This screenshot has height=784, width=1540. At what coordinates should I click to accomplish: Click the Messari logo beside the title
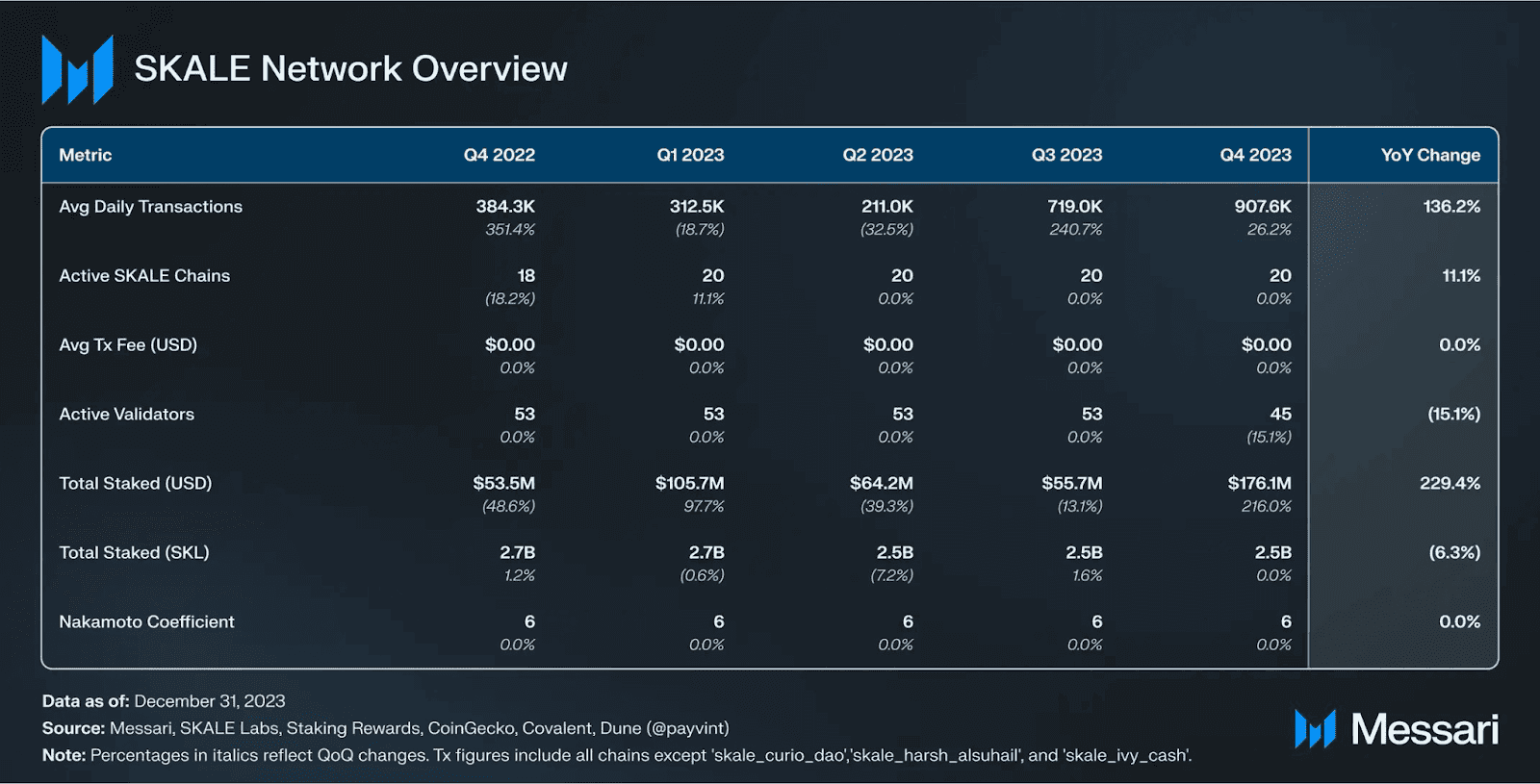77,69
